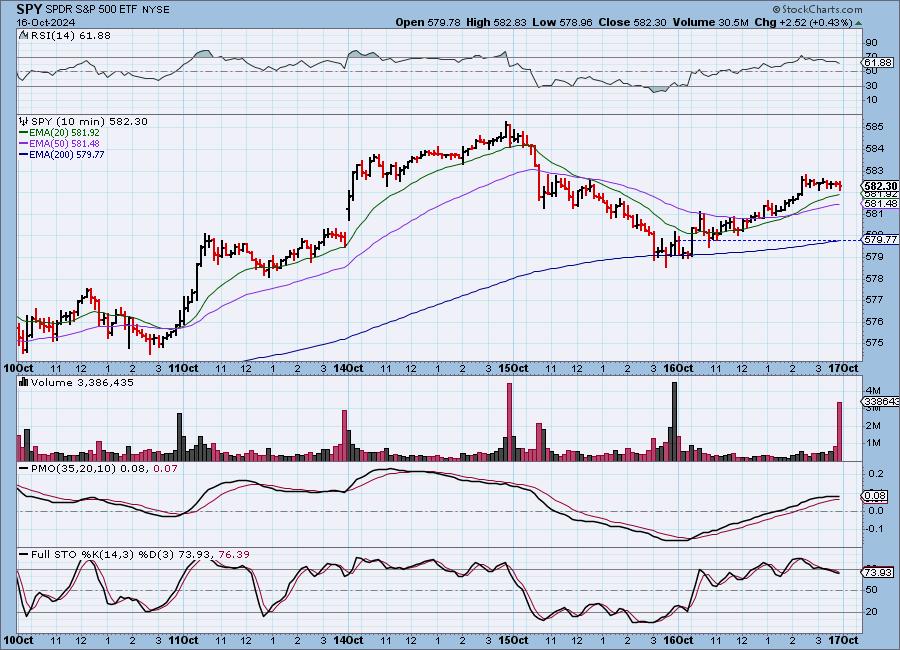Viewport: 900px width, 650px height.
Task: Select the EMA(50) 581.48 legend text
Action: tap(64, 144)
